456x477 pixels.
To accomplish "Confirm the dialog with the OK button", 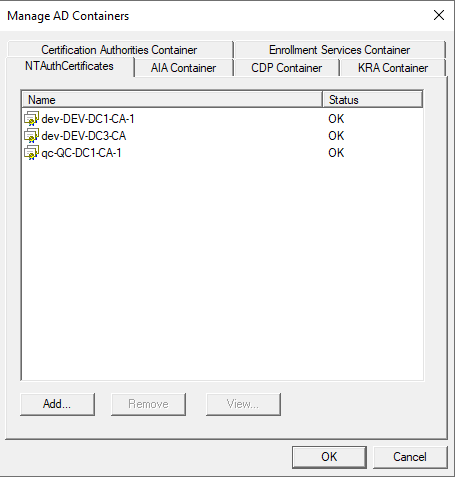I will 329,457.
